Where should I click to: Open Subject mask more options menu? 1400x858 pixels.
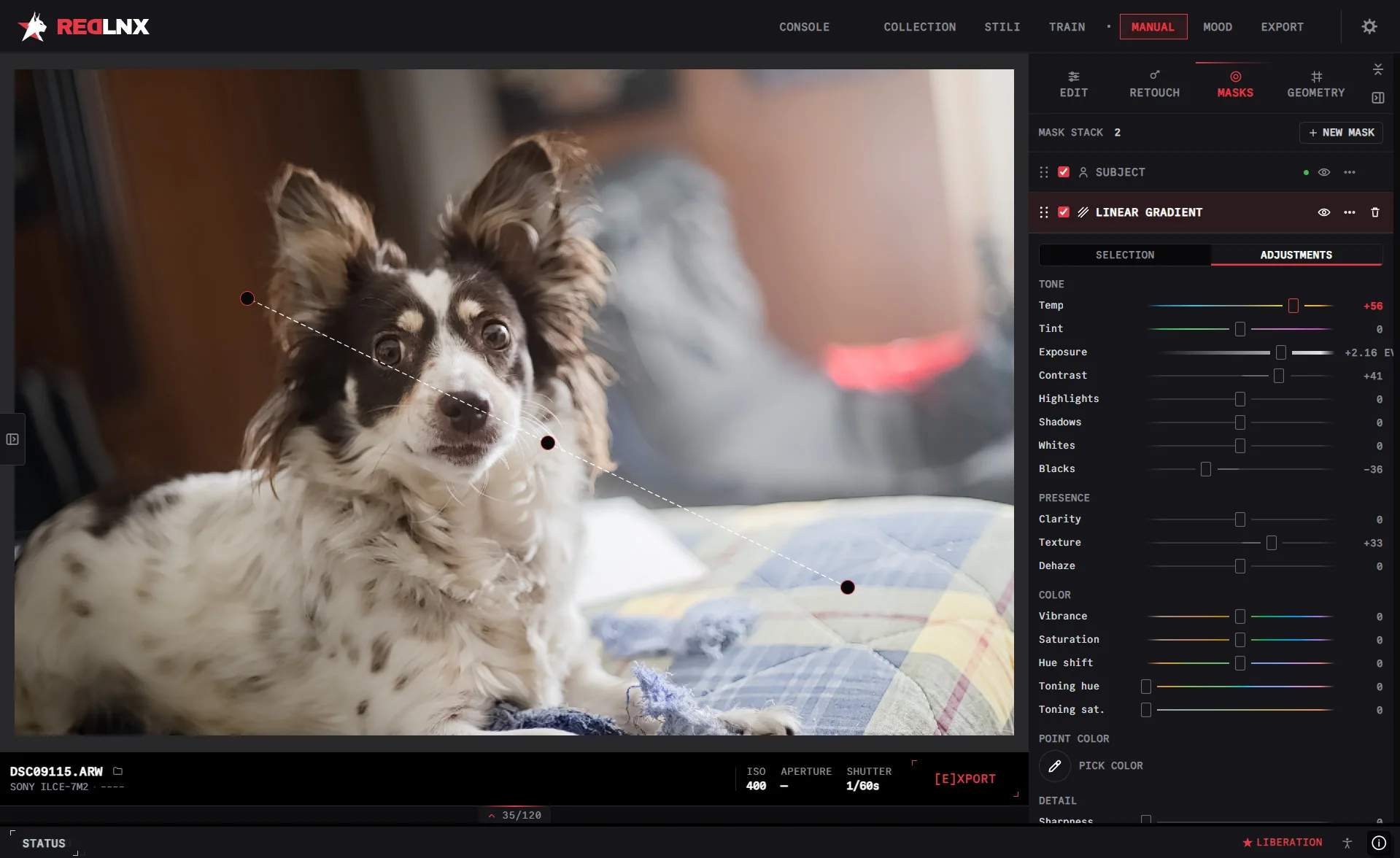(x=1350, y=172)
